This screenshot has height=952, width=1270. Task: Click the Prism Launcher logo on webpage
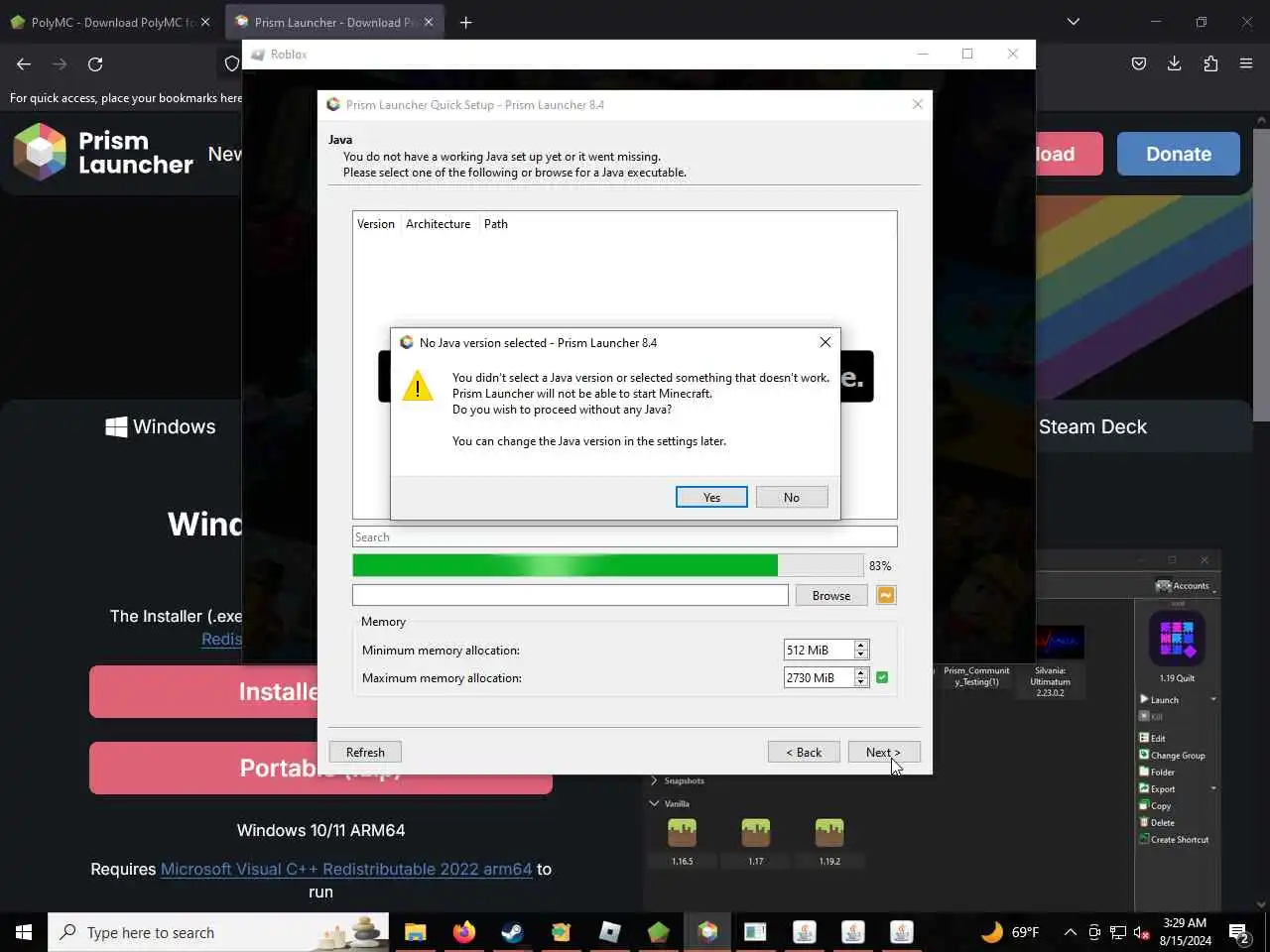click(x=103, y=152)
